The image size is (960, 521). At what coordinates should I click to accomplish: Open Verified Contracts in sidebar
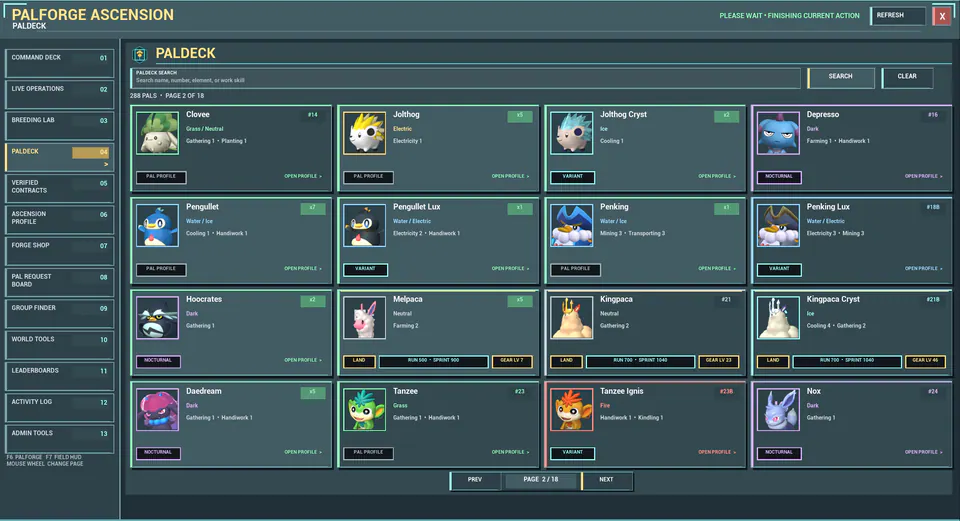point(59,188)
